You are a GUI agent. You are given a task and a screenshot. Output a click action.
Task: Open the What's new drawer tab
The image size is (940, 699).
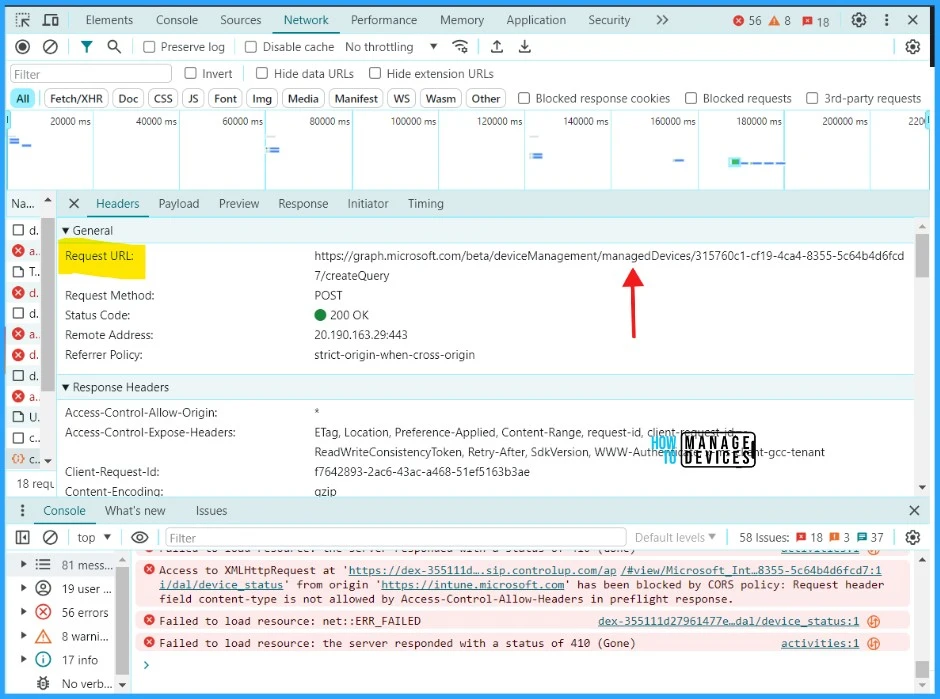135,511
